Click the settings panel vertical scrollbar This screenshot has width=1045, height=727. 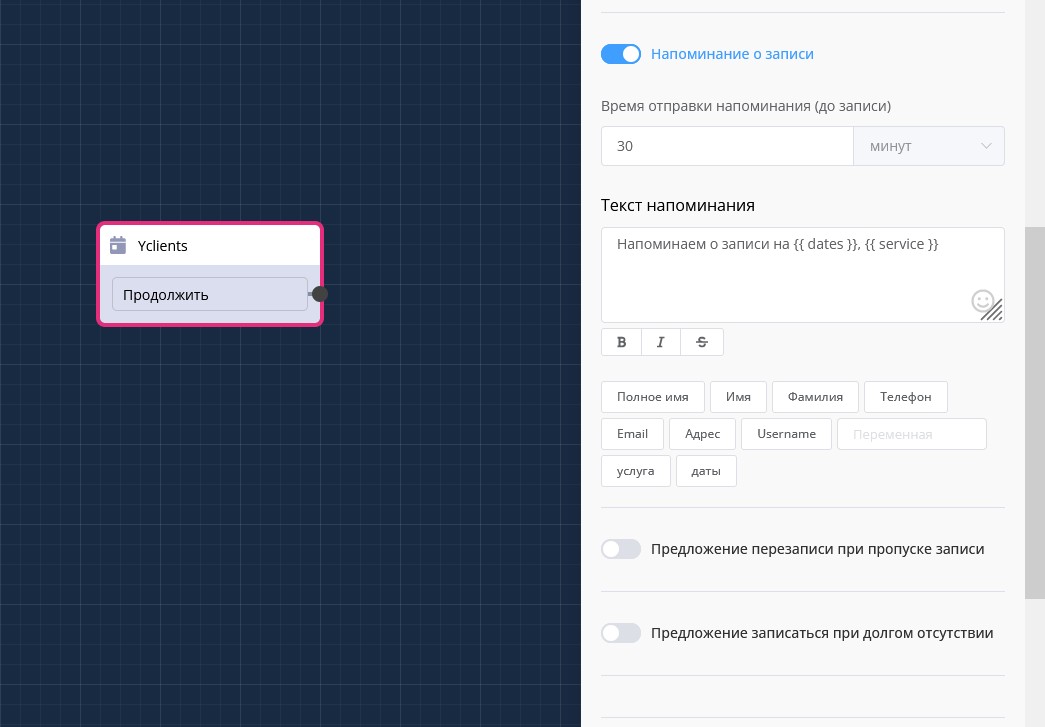coord(1034,410)
